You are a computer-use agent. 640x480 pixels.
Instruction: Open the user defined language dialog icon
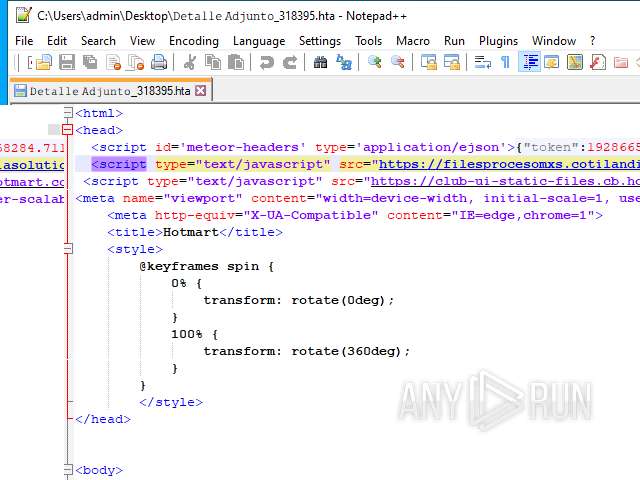552,62
